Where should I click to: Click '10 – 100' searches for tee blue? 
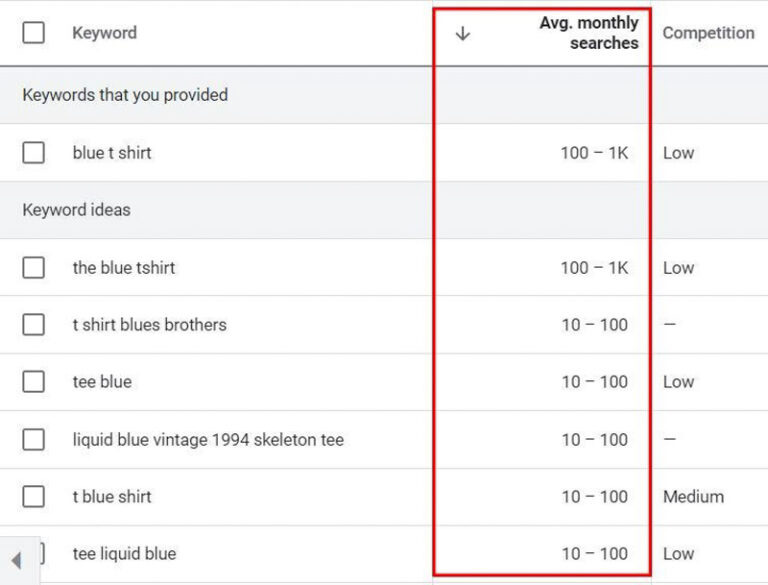[594, 382]
